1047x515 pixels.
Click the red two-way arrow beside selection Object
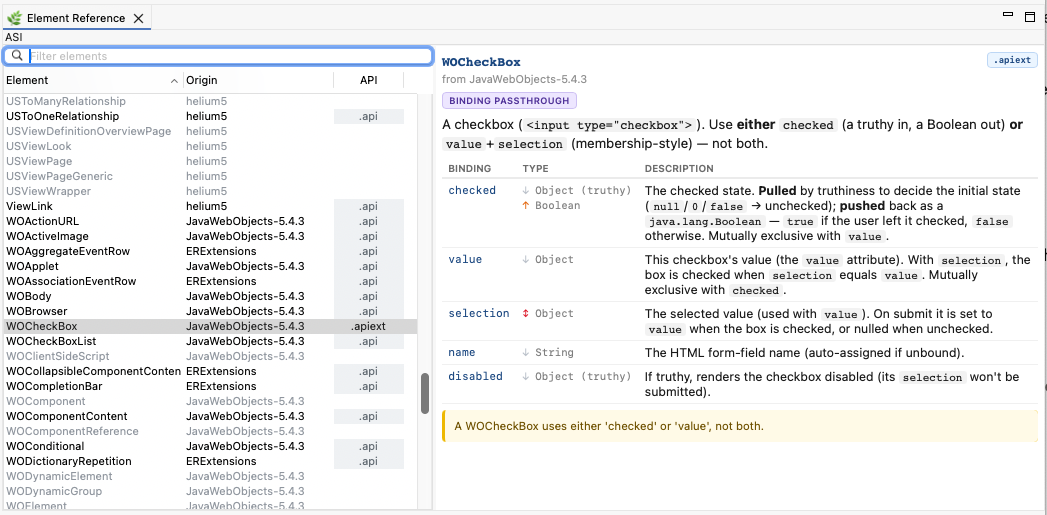526,313
